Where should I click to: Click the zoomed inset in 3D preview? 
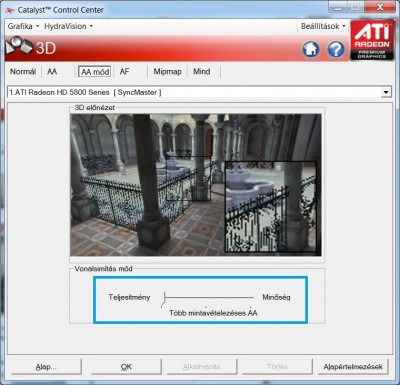(x=270, y=207)
